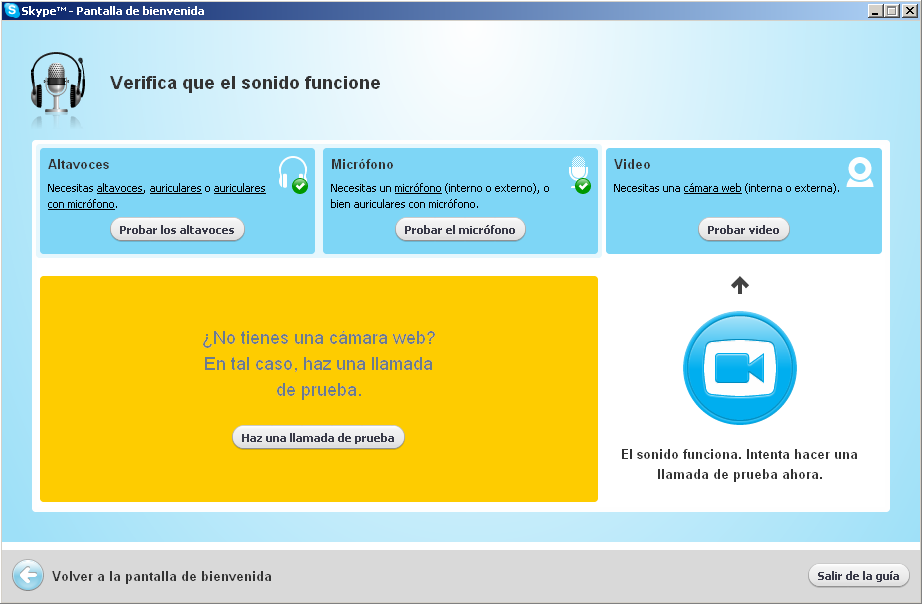Open the first auriculares link
Image resolution: width=922 pixels, height=604 pixels.
point(175,188)
